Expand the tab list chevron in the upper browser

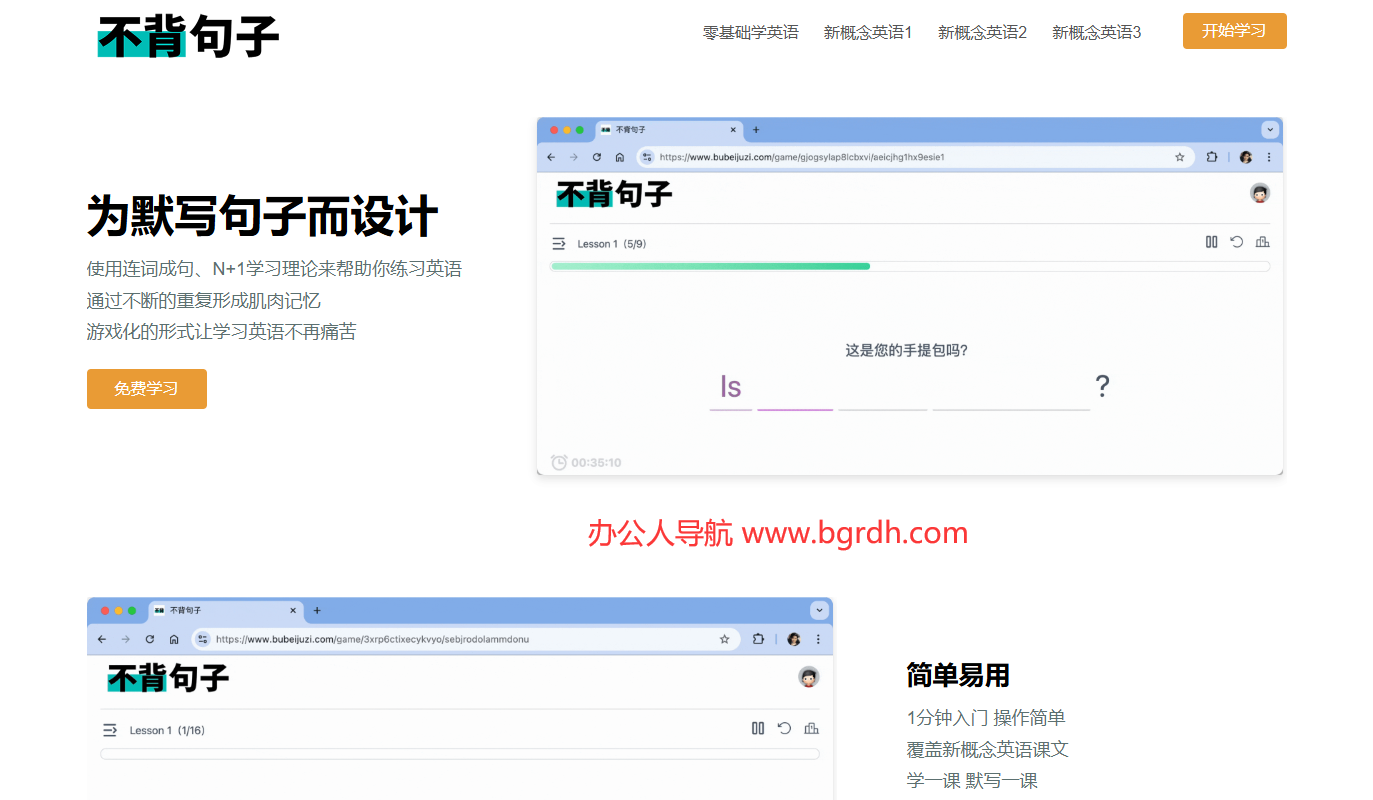1270,130
